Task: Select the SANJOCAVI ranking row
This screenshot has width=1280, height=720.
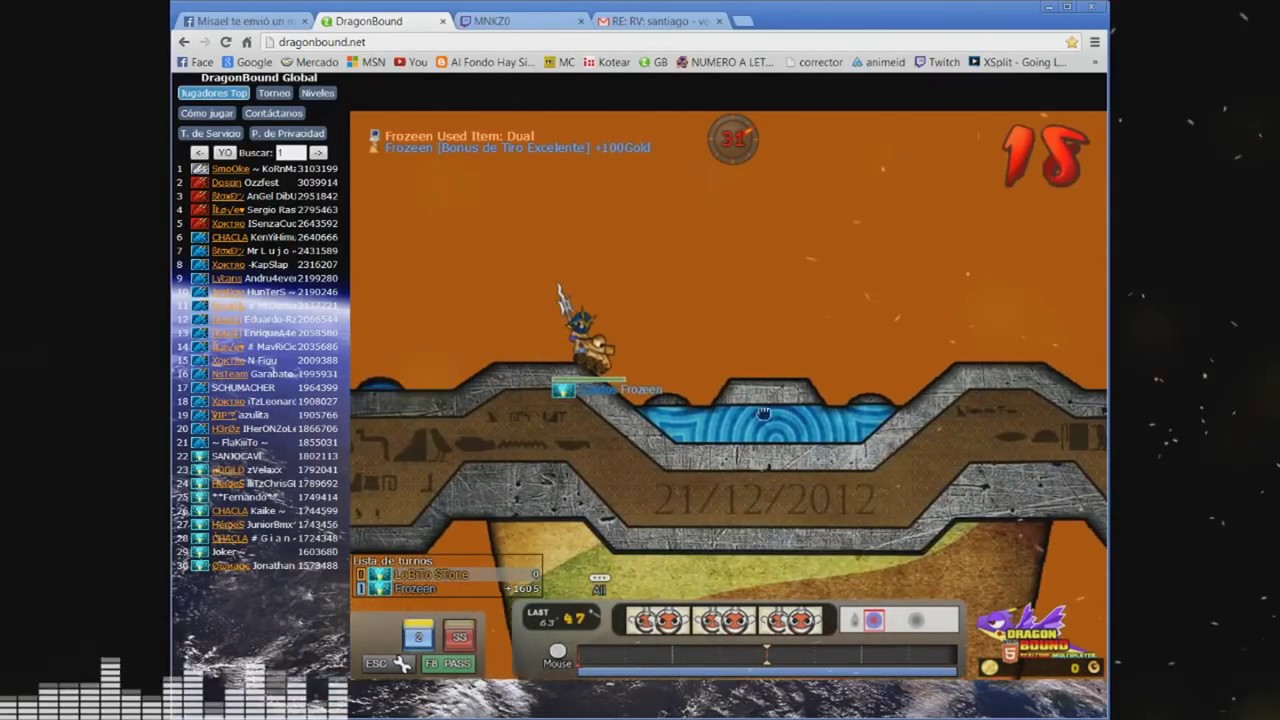Action: coord(258,456)
